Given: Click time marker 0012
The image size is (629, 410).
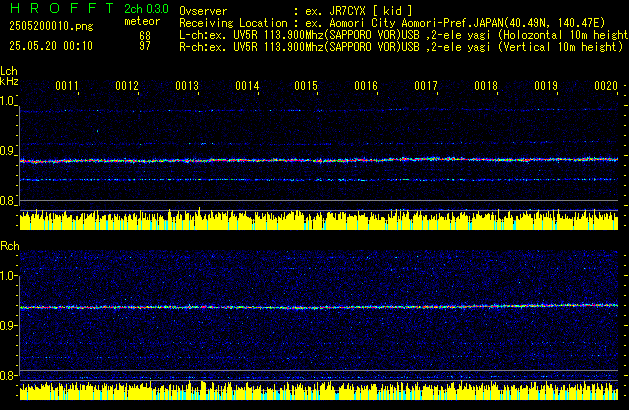Looking at the screenshot, I should pos(127,86).
